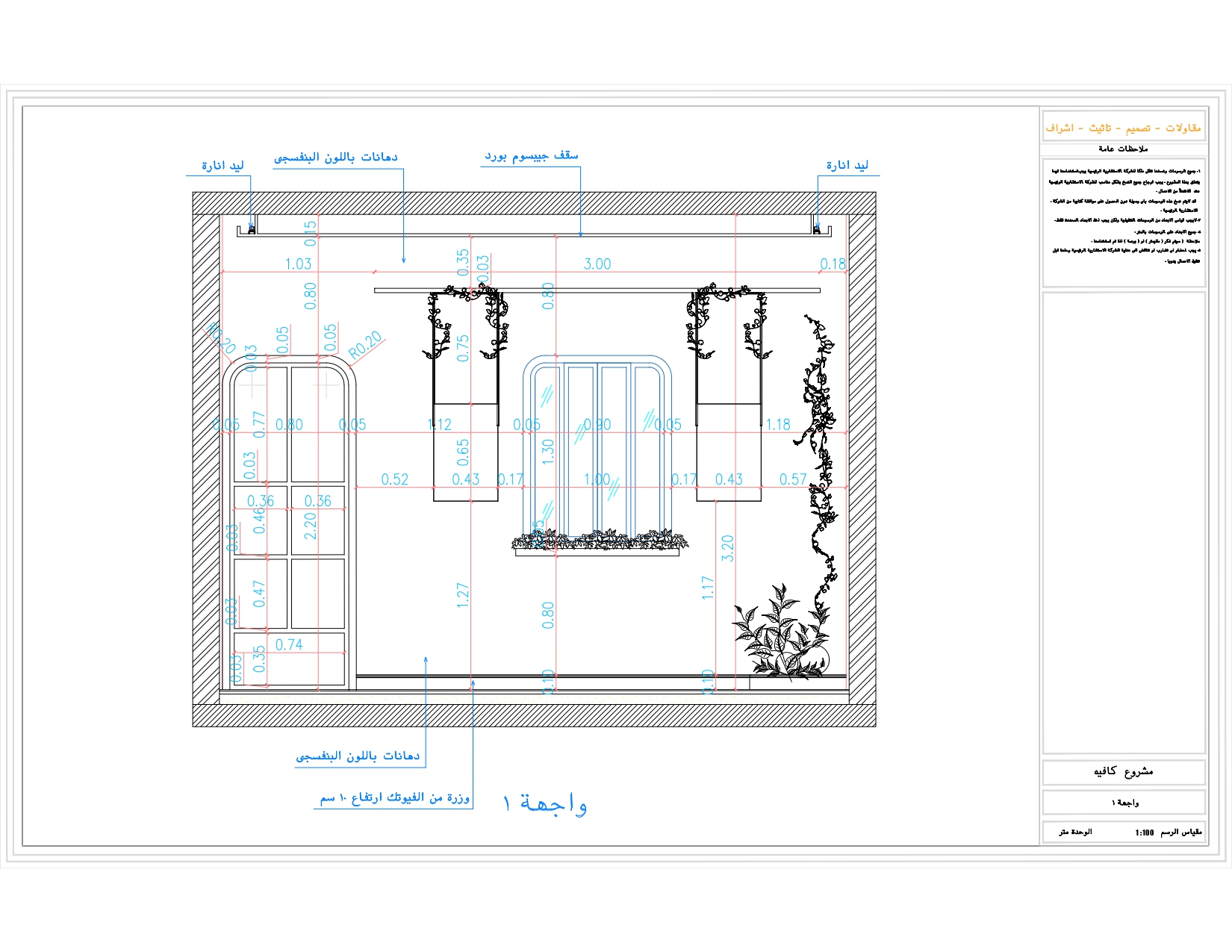Click the '0.15' vertical dimension
This screenshot has height=952, width=1232.
click(311, 233)
